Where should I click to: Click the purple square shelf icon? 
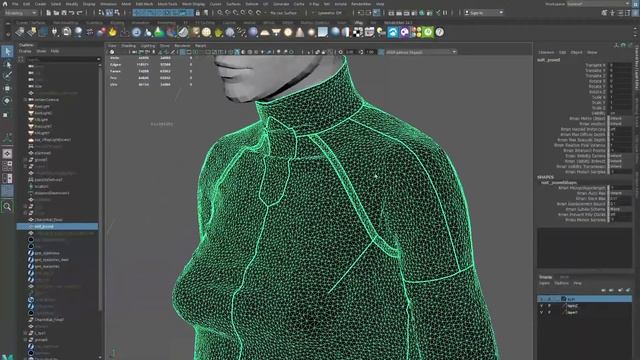[x=404, y=32]
